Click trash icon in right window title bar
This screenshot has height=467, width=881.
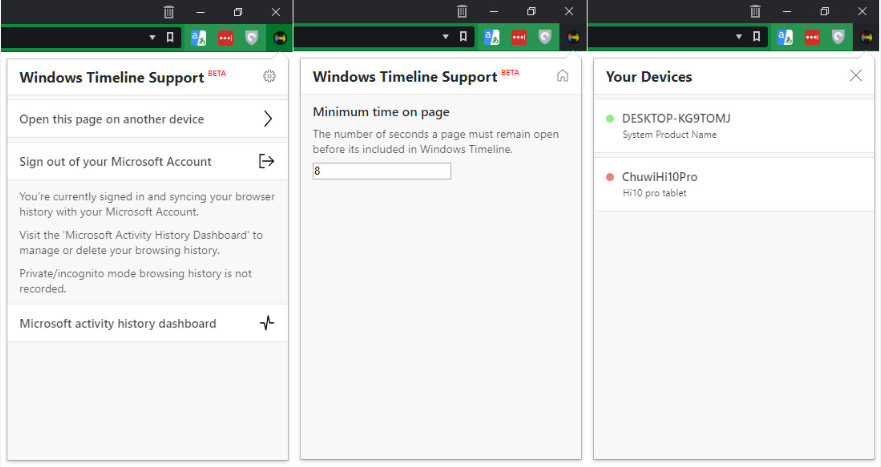pos(755,11)
